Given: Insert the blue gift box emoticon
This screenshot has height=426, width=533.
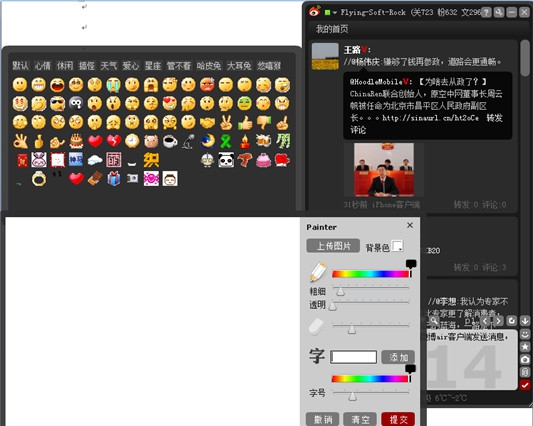Looking at the screenshot, I should [114, 178].
